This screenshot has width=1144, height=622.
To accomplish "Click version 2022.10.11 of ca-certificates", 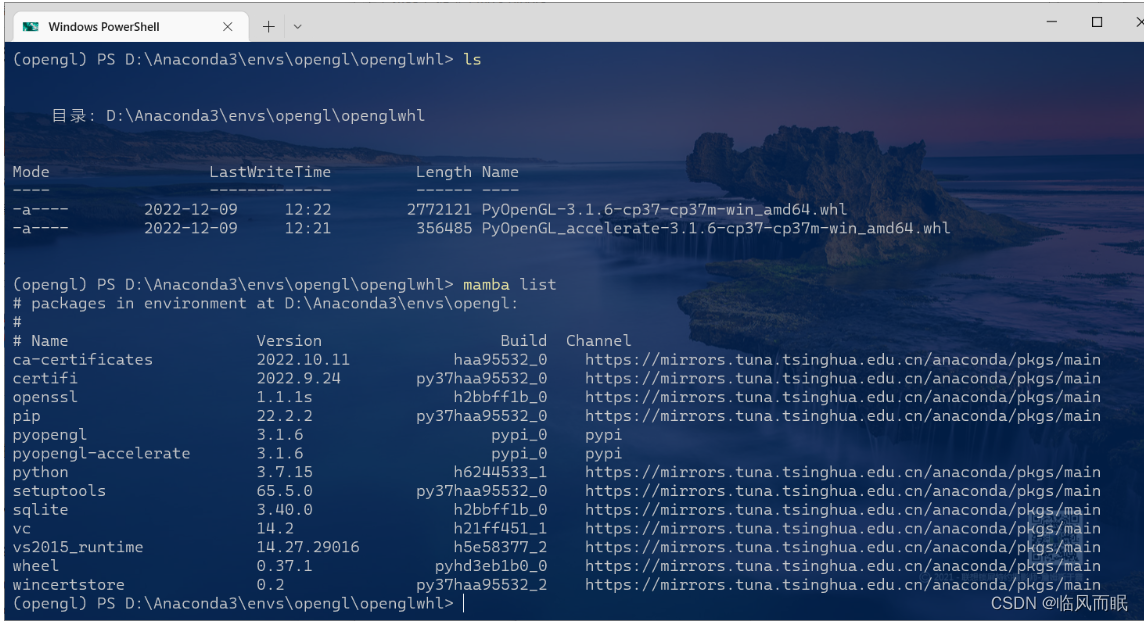I will (303, 359).
